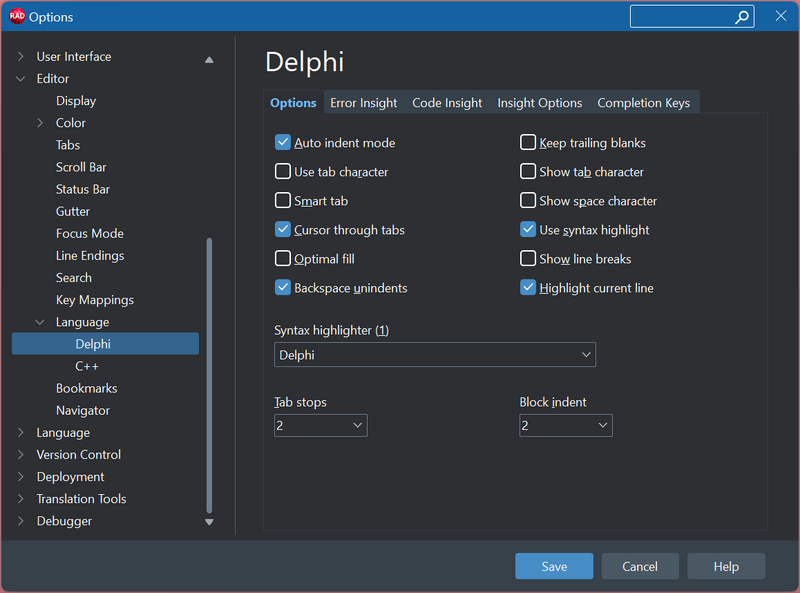Expand the User Interface node
Image resolution: width=800 pixels, height=593 pixels.
click(20, 57)
